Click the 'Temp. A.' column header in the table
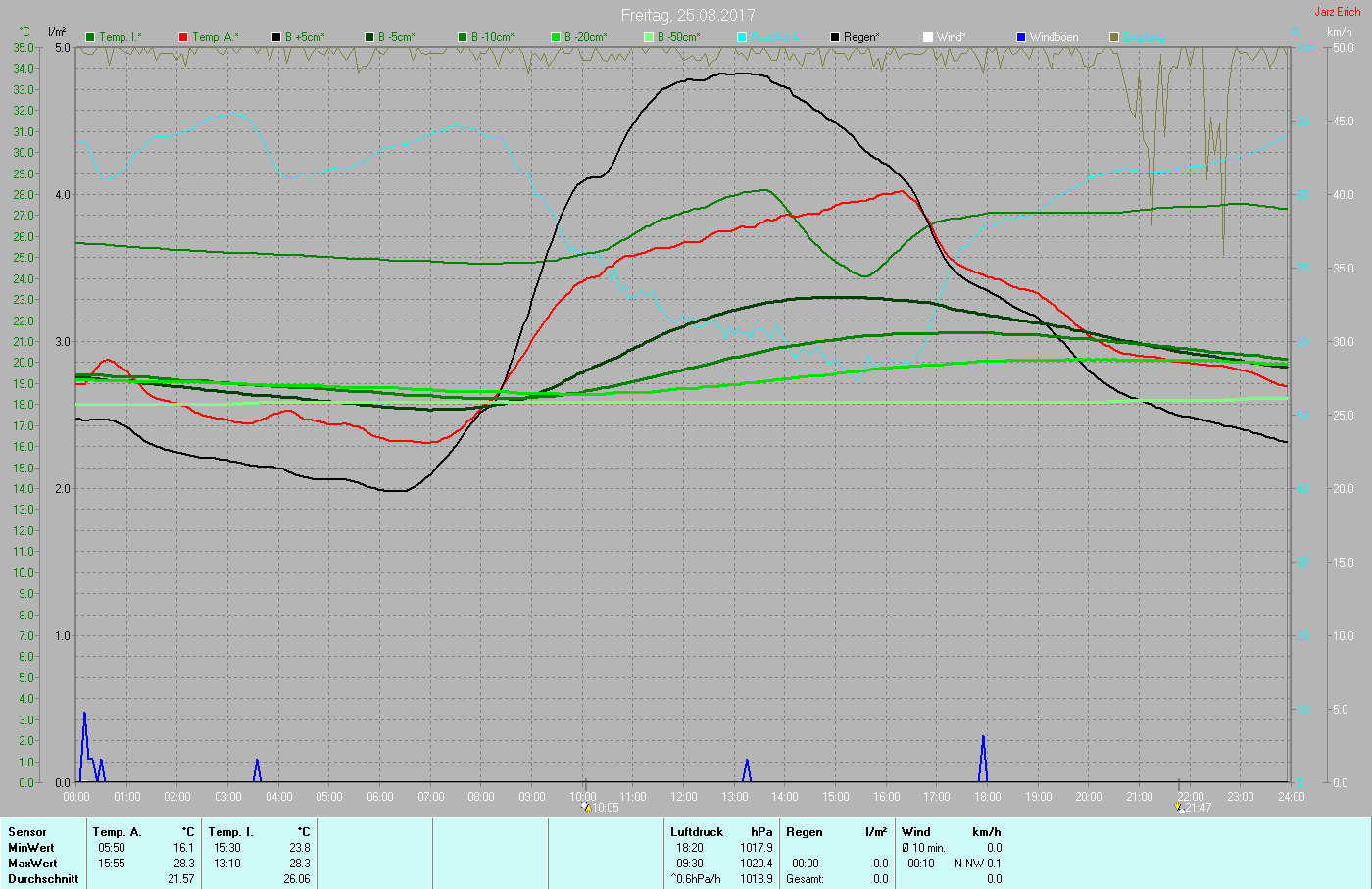 [118, 832]
